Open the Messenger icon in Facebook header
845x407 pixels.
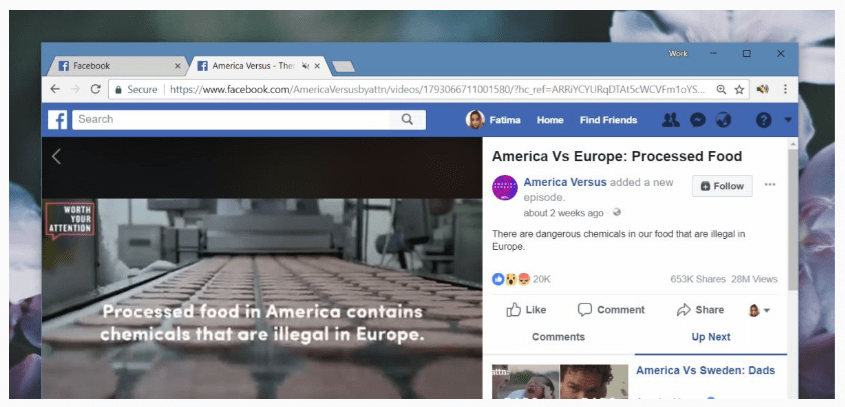pyautogui.click(x=697, y=120)
